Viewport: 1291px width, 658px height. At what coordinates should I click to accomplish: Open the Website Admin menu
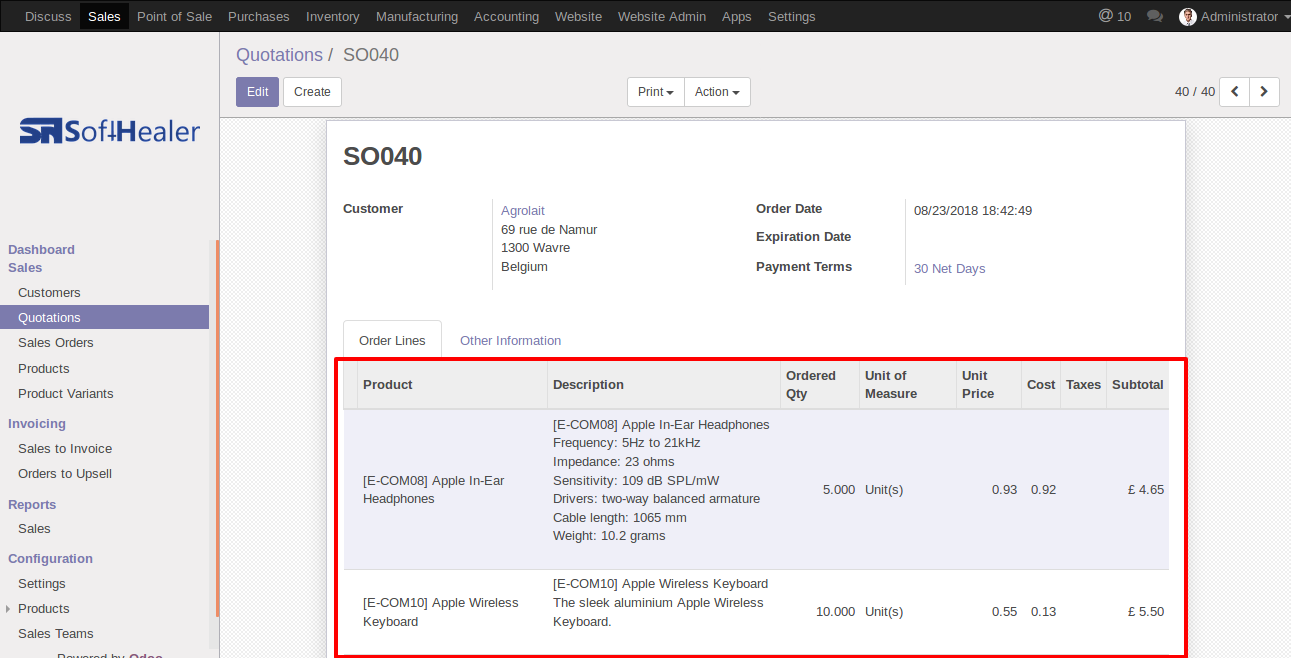662,16
